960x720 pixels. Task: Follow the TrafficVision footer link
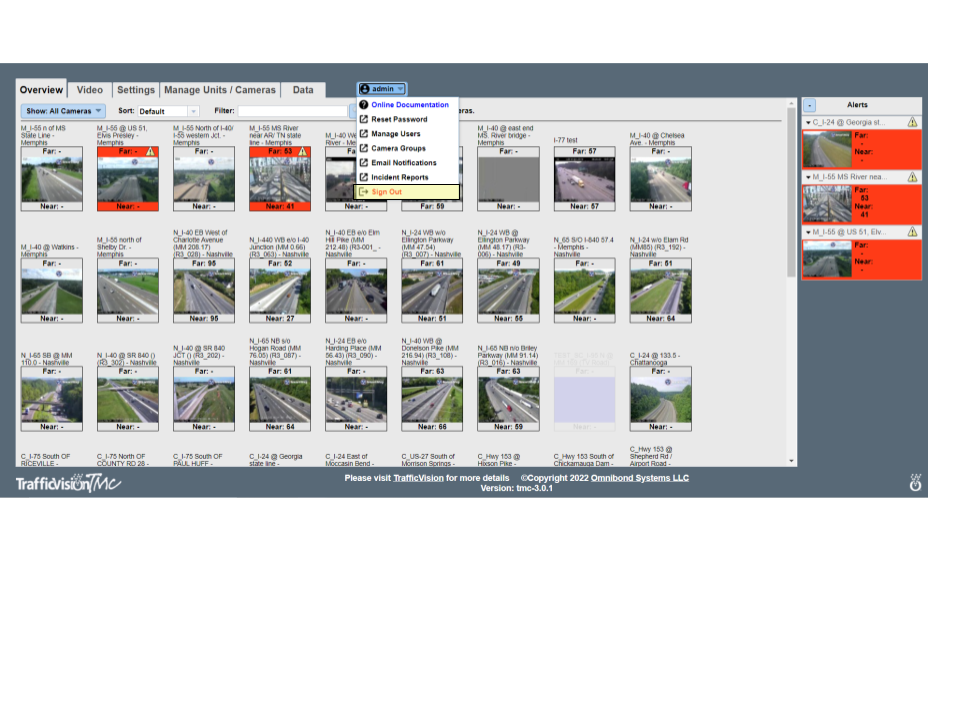click(x=418, y=478)
